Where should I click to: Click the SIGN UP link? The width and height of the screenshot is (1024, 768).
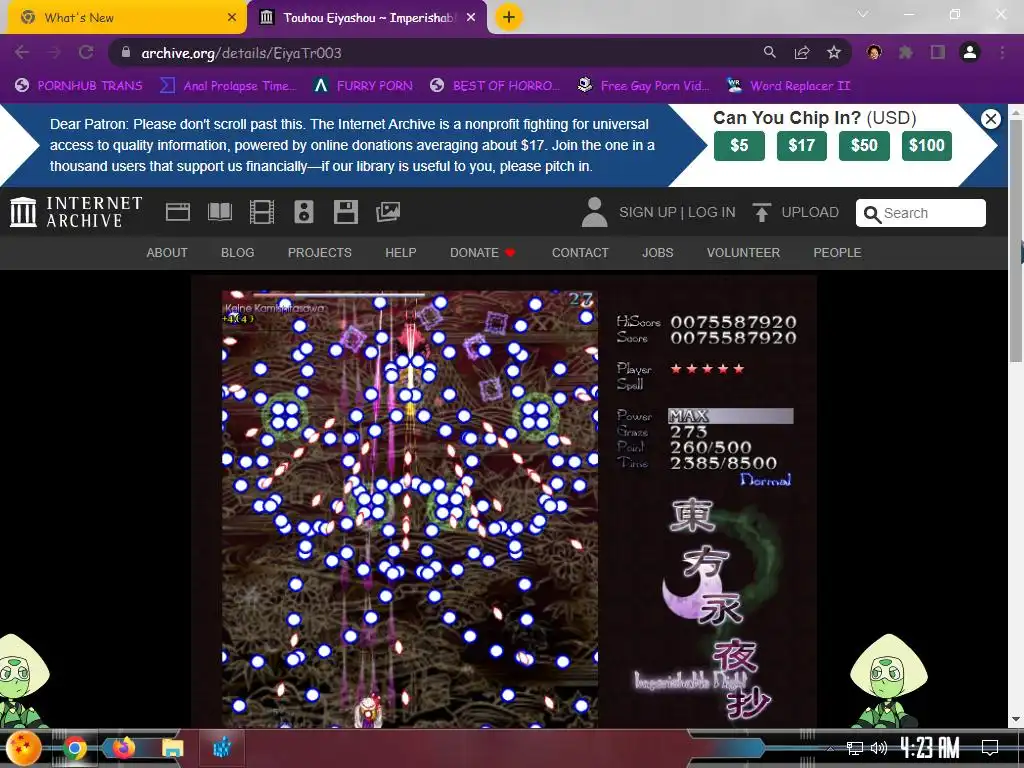click(x=647, y=212)
